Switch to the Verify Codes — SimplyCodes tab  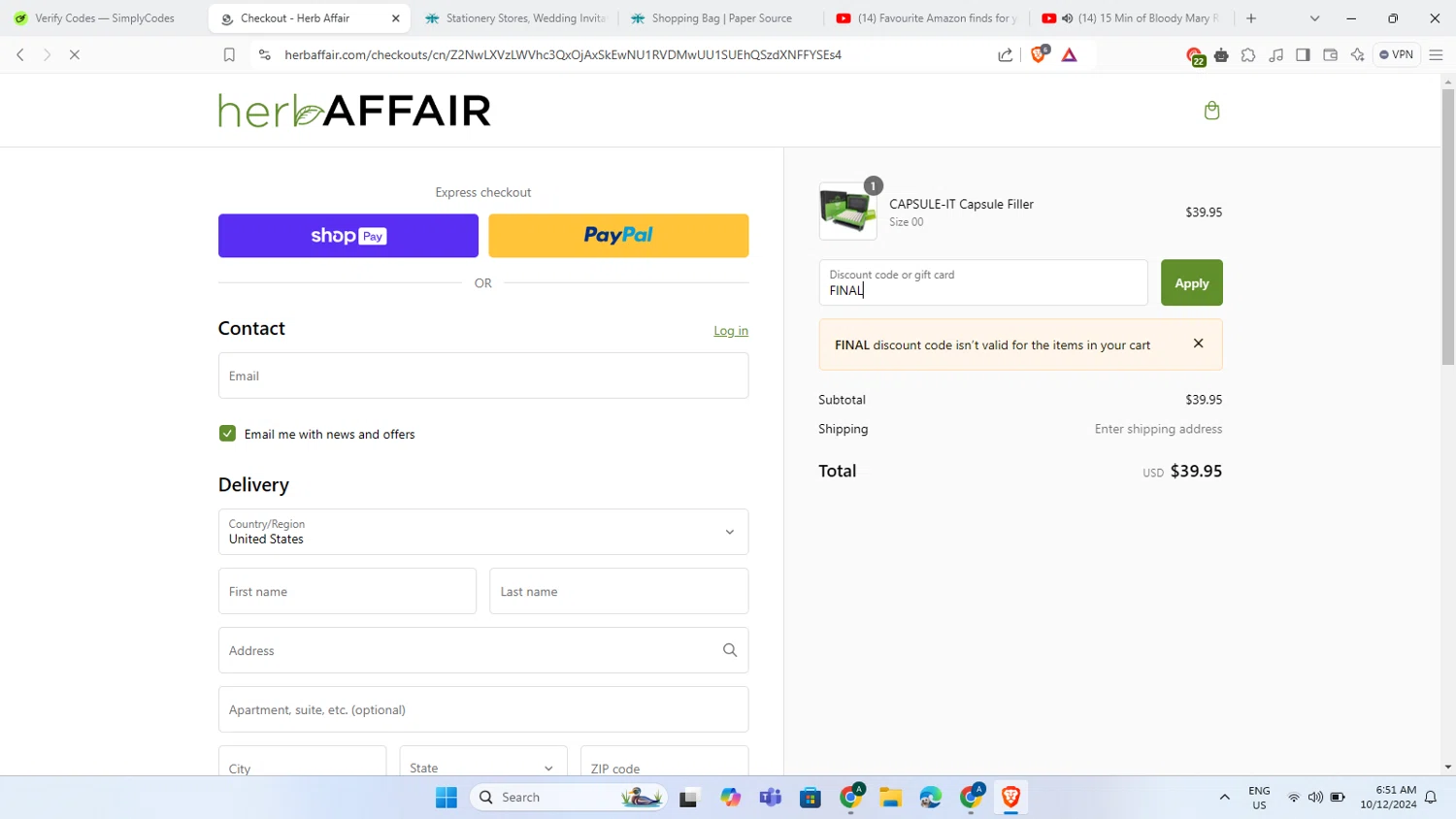[103, 18]
